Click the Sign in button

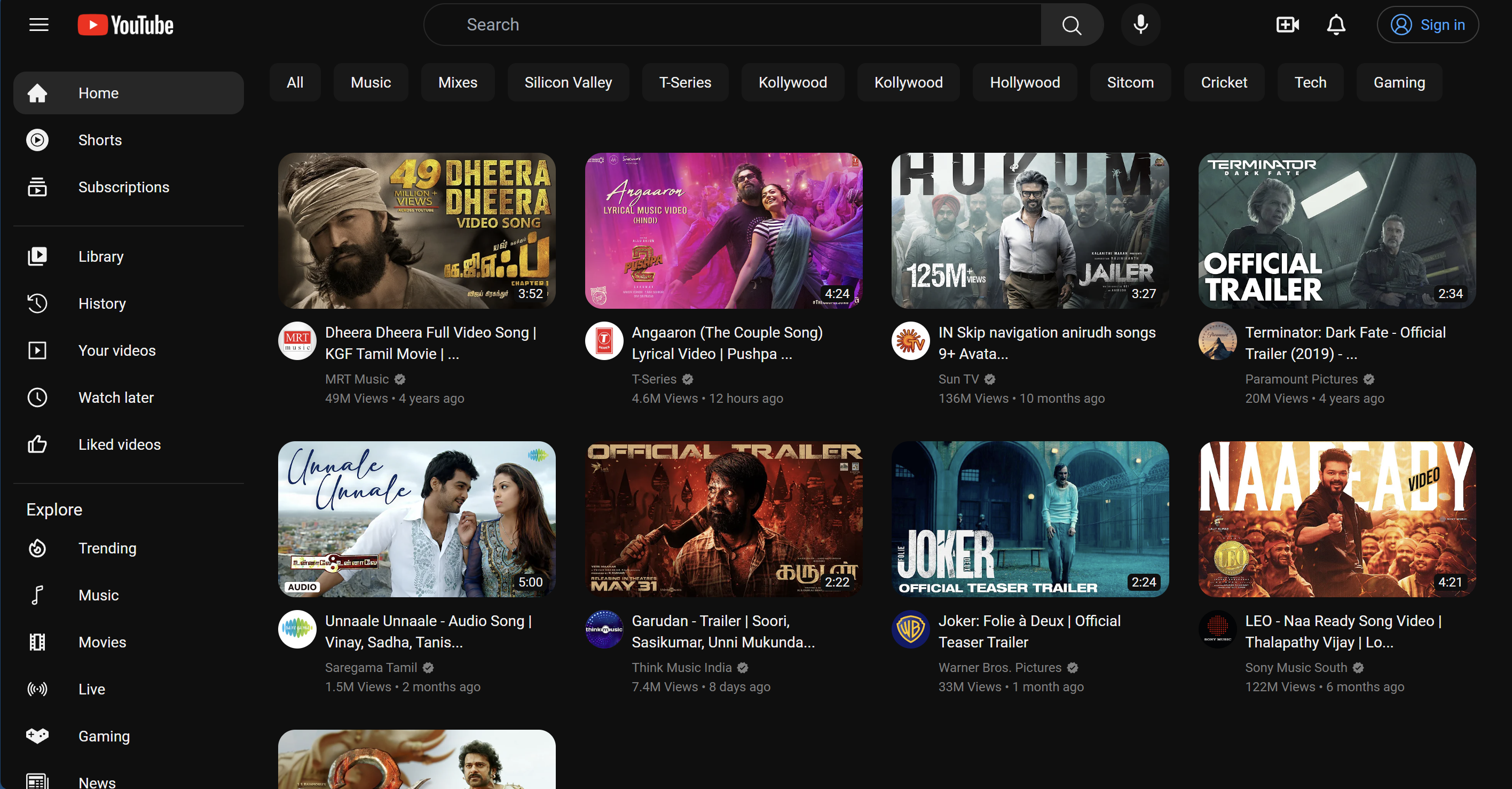tap(1428, 25)
